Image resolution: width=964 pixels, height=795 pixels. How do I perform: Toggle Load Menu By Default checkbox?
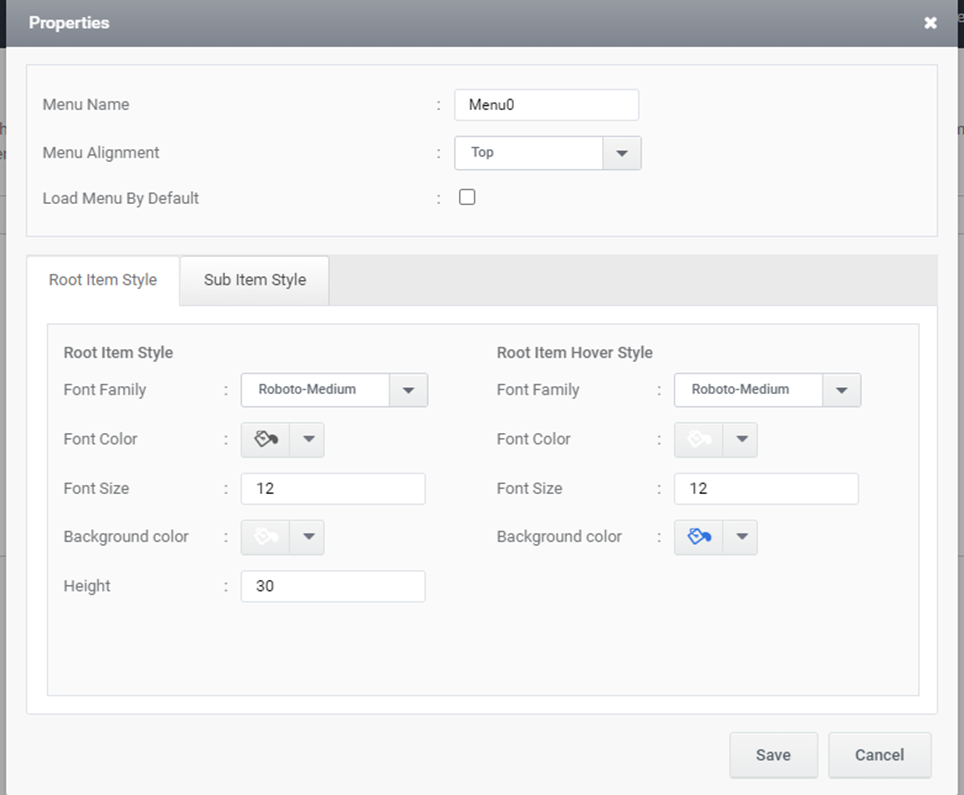(x=467, y=197)
